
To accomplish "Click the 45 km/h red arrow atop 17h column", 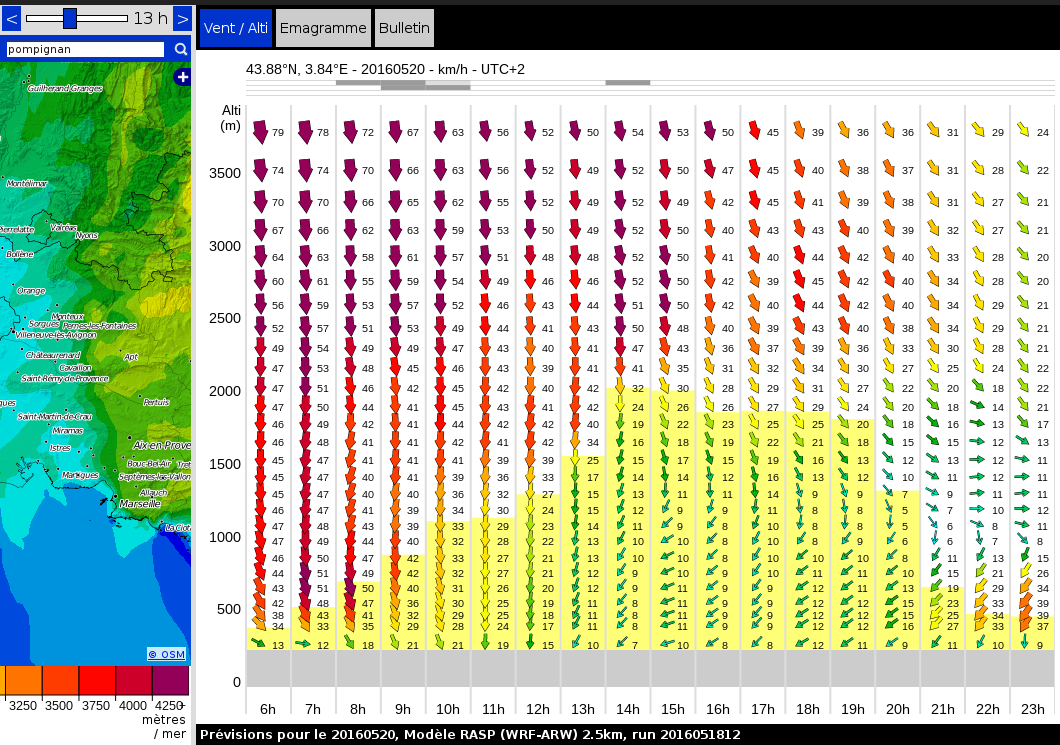I will coord(755,131).
